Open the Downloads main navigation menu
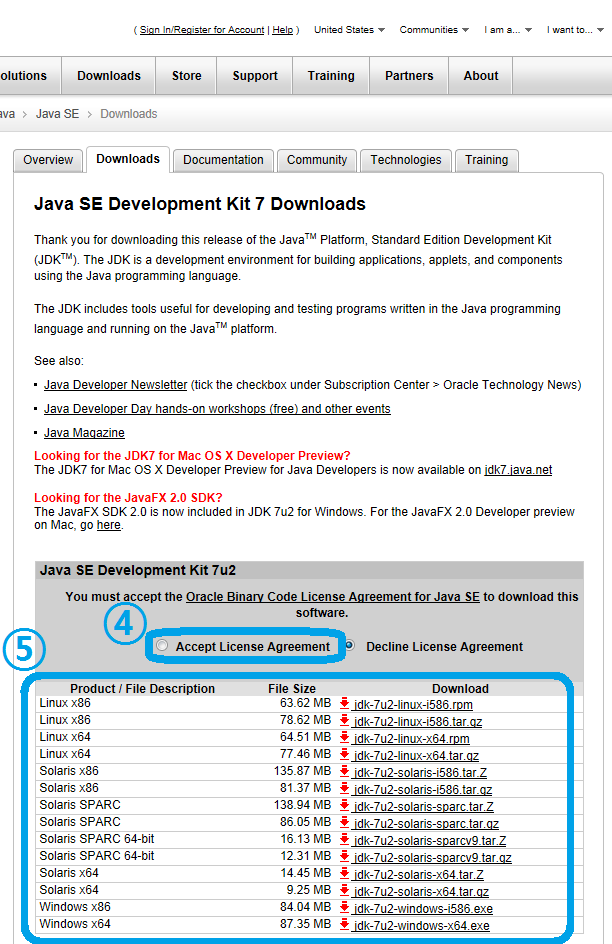This screenshot has width=612, height=944. (109, 76)
